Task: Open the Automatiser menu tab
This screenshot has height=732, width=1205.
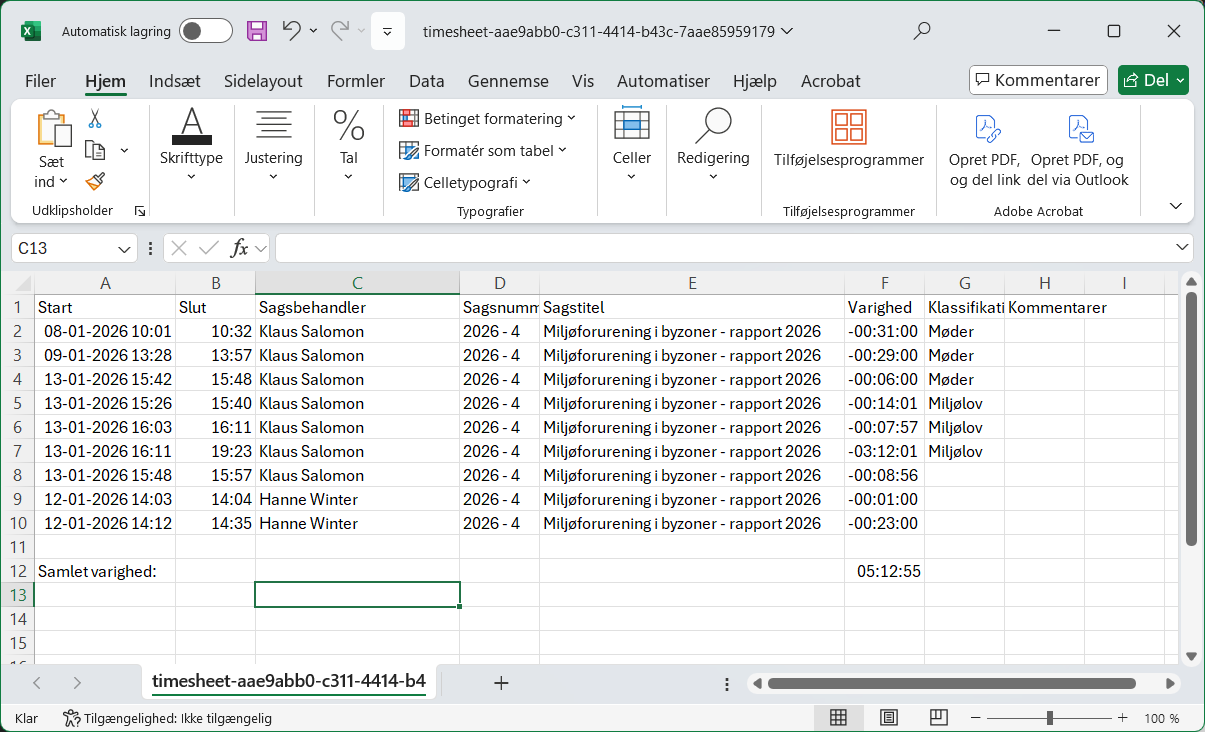Action: click(663, 81)
